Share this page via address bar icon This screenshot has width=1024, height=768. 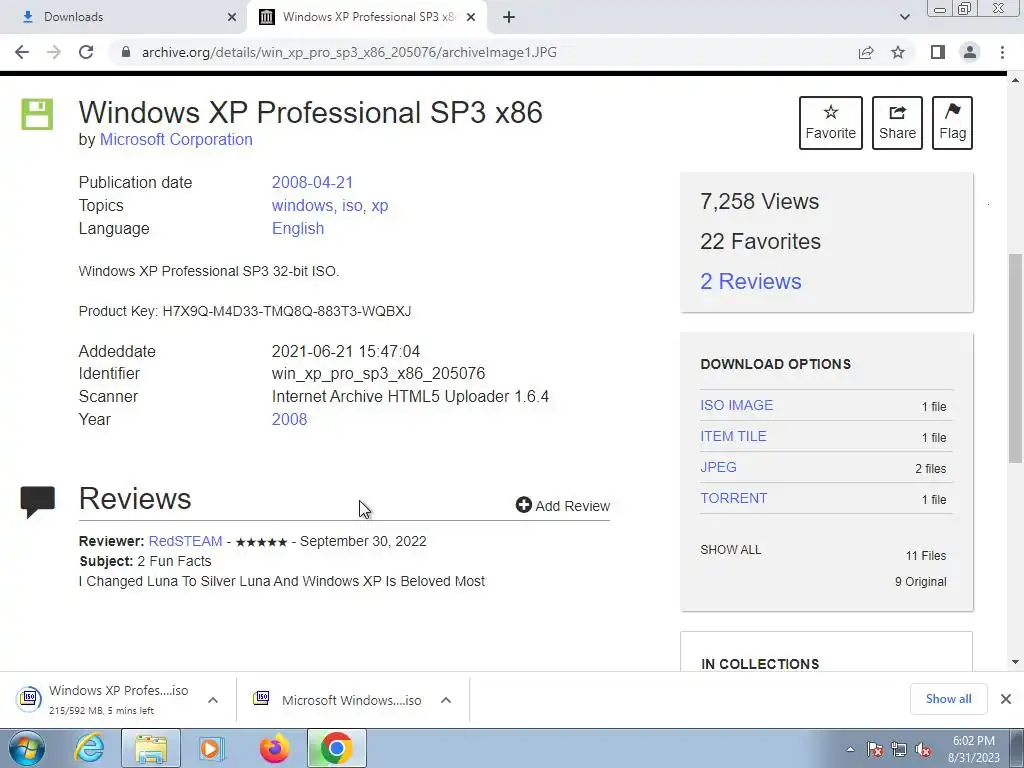coord(866,52)
